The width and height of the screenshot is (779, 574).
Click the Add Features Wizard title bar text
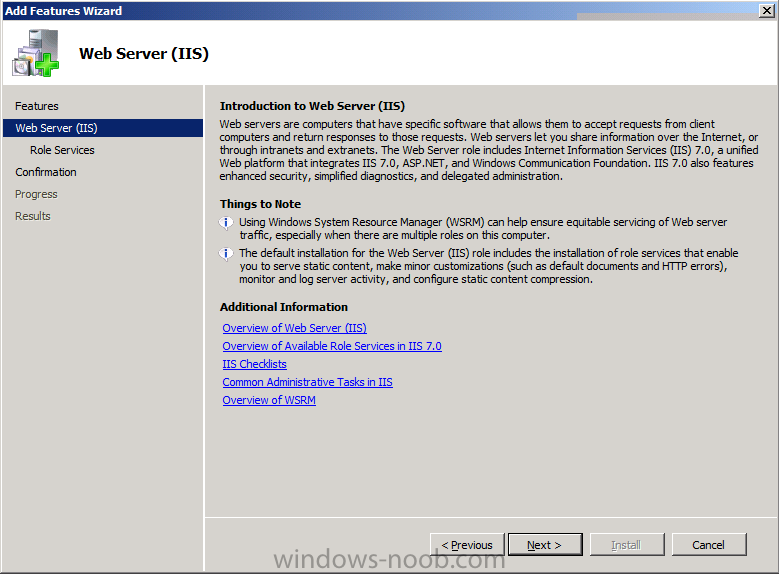coord(63,10)
